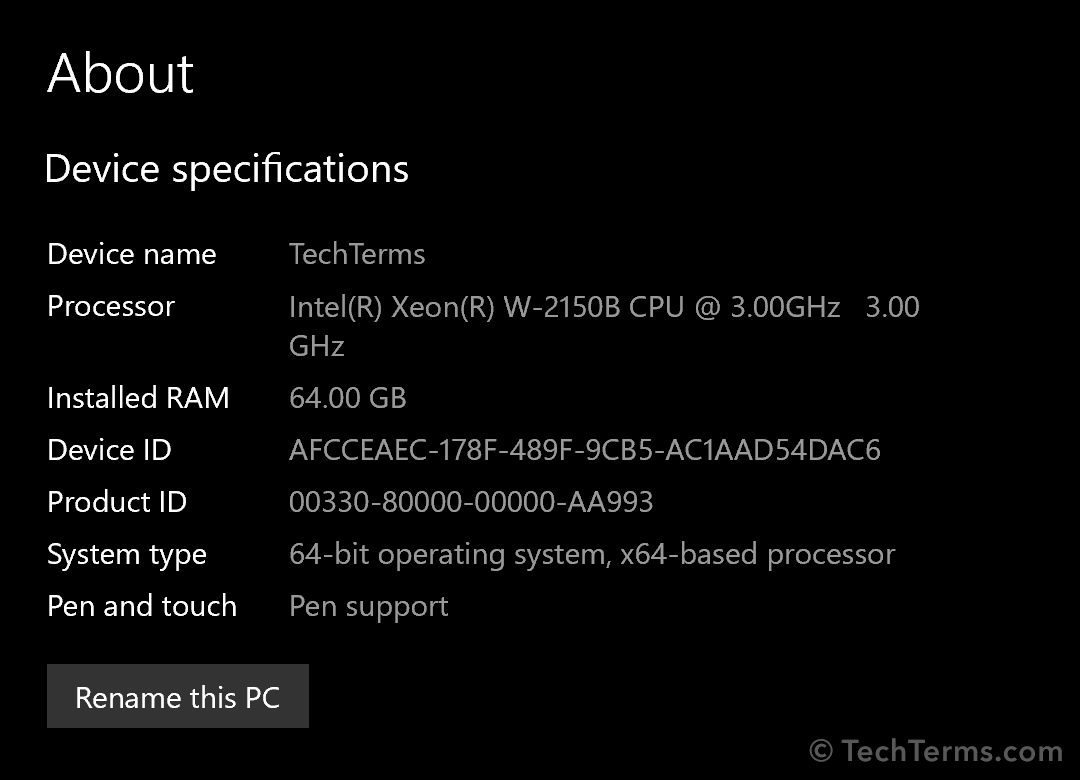Select the Pen and touch label

pyautogui.click(x=142, y=606)
